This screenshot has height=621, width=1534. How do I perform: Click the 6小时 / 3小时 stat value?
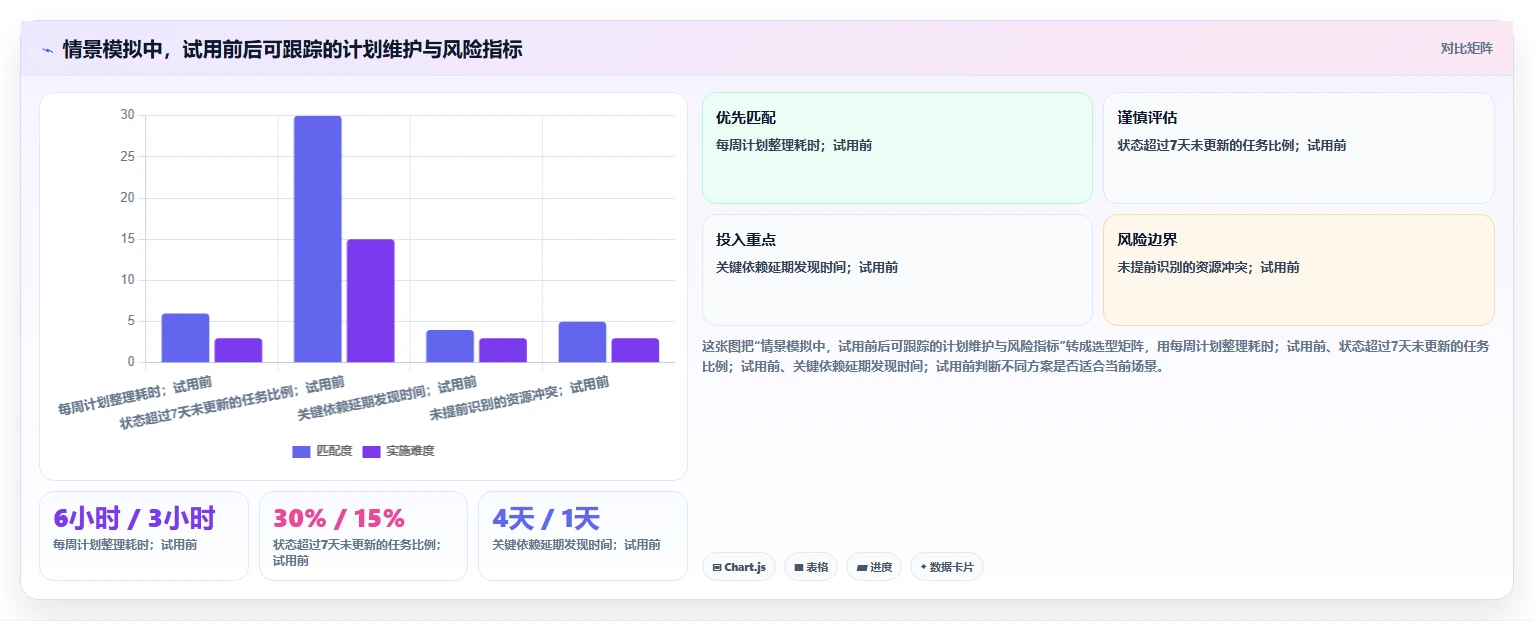tap(134, 518)
